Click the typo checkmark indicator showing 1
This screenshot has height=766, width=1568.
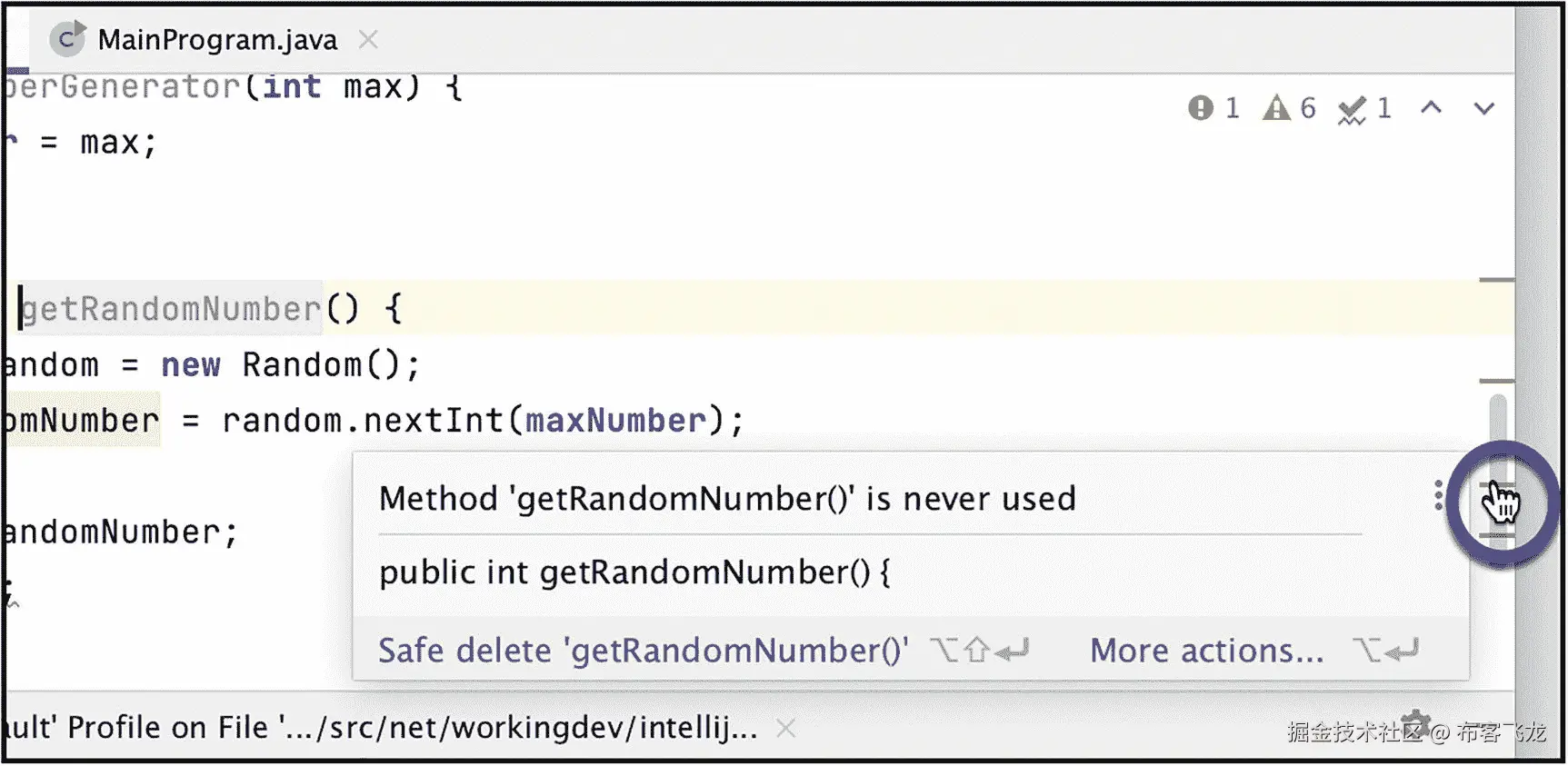coord(1364,109)
